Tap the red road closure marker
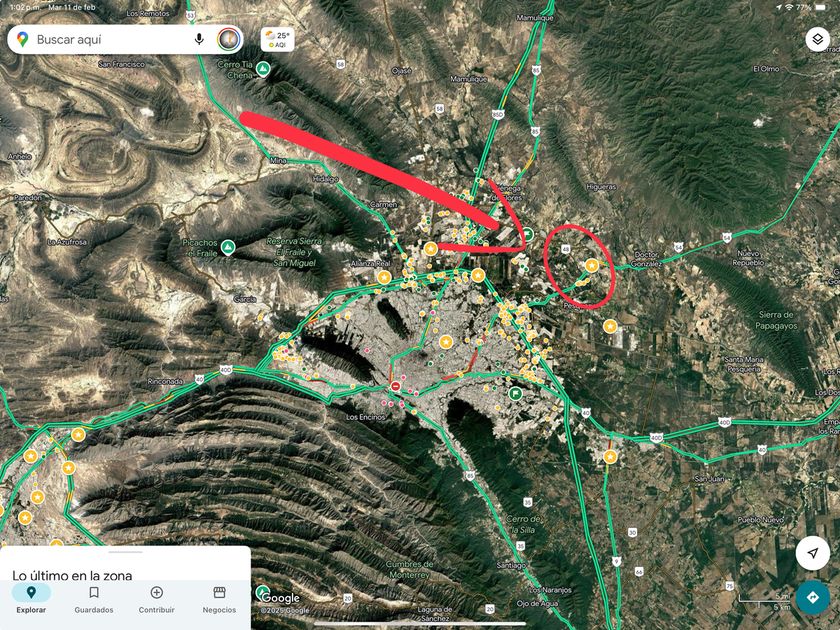The image size is (840, 630). 395,386
